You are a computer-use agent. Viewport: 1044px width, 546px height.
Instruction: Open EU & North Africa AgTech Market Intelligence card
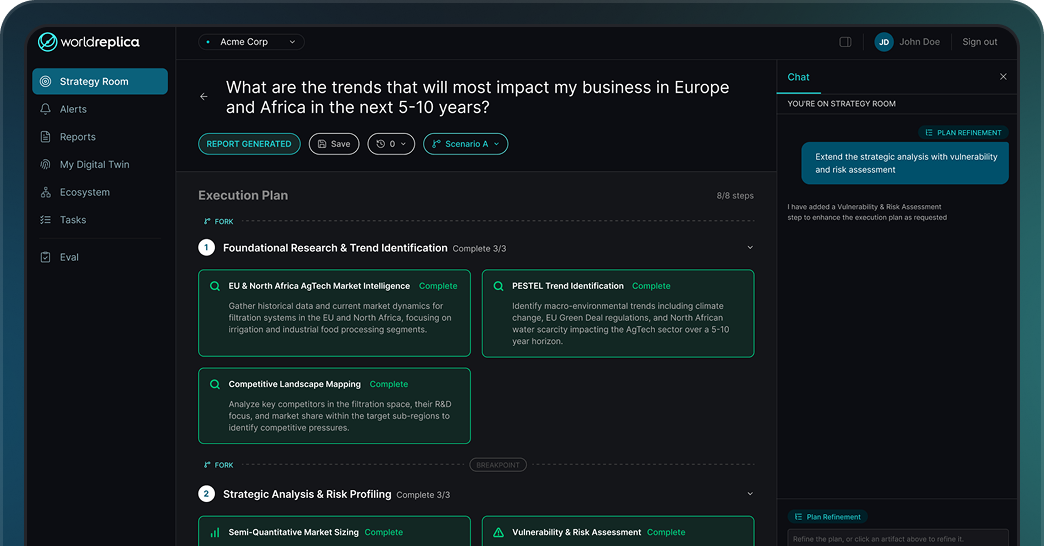pyautogui.click(x=334, y=313)
